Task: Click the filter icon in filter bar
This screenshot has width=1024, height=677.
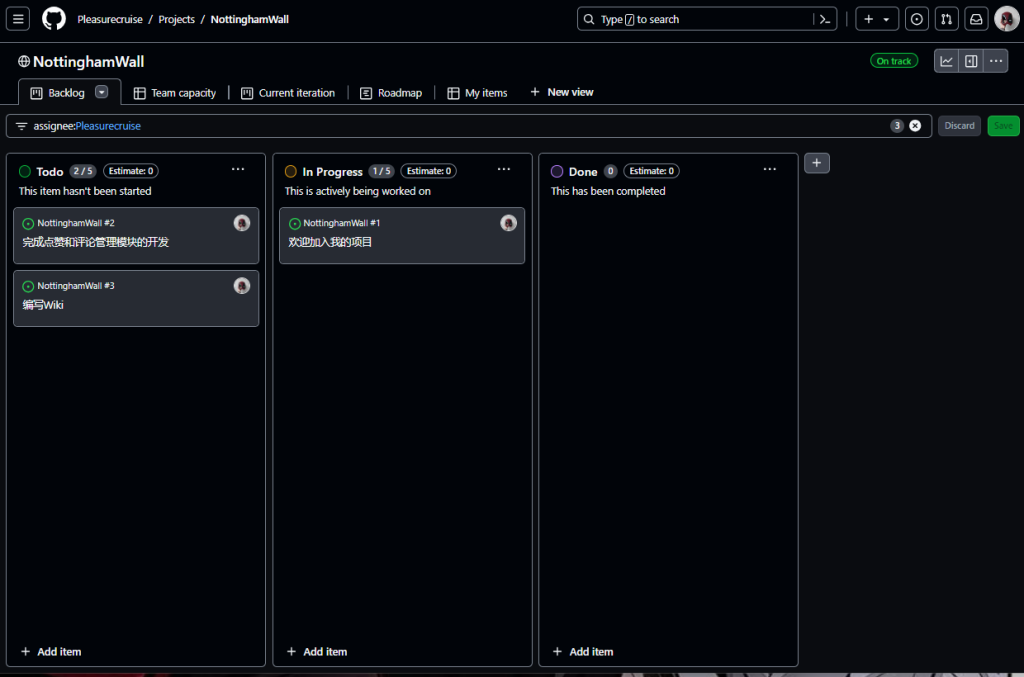Action: tap(22, 126)
